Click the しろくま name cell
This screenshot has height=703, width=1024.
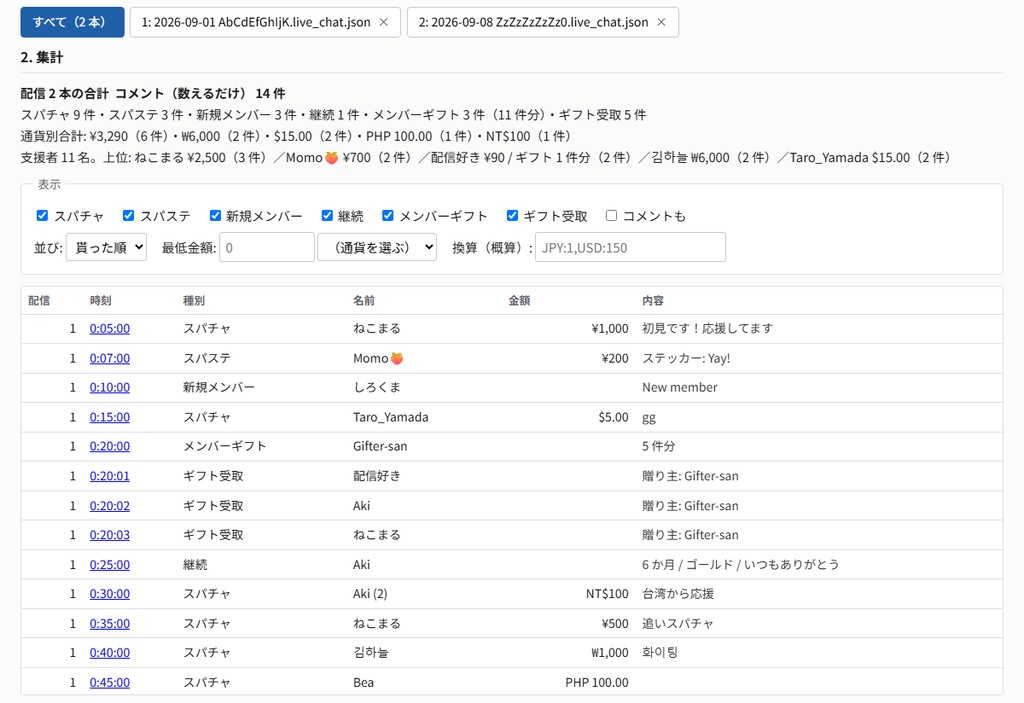pos(377,387)
